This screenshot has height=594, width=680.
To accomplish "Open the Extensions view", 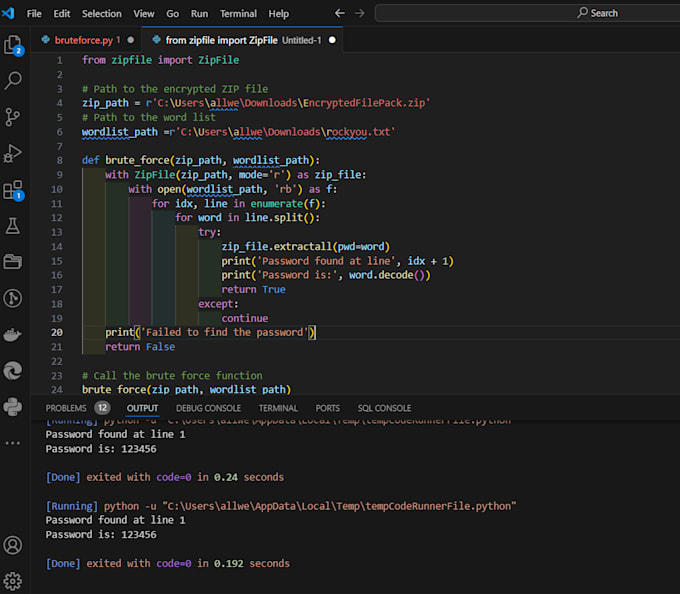I will click(x=13, y=190).
